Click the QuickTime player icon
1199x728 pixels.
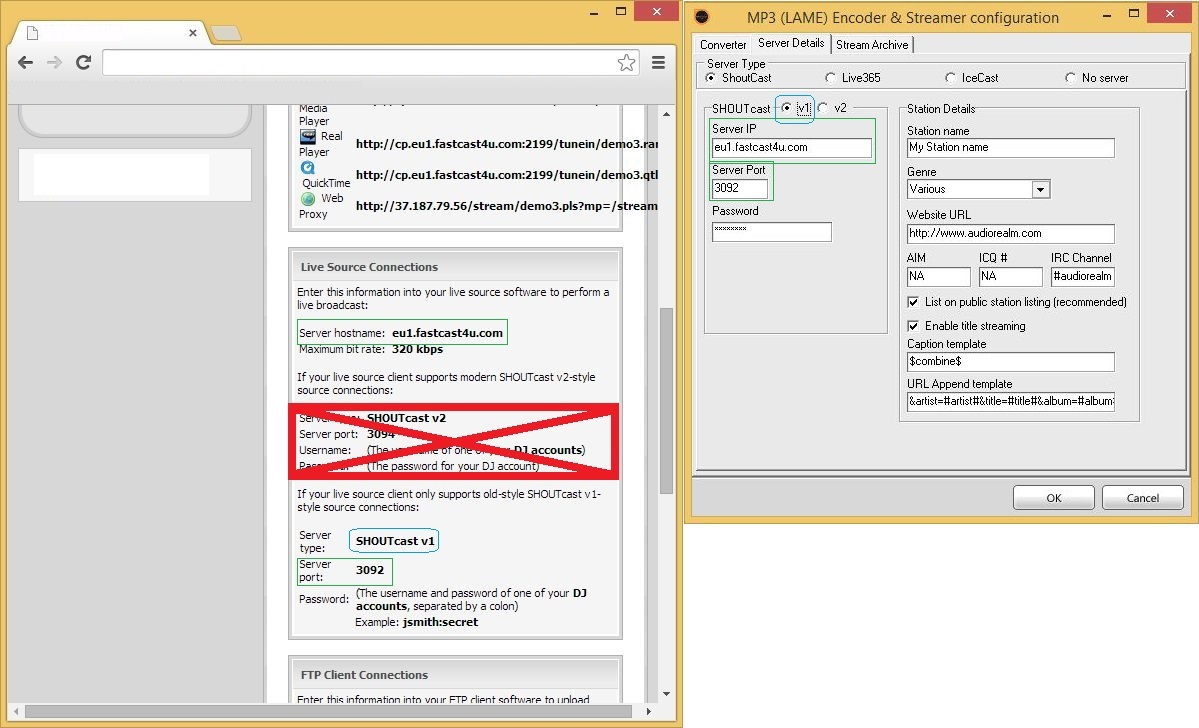308,168
